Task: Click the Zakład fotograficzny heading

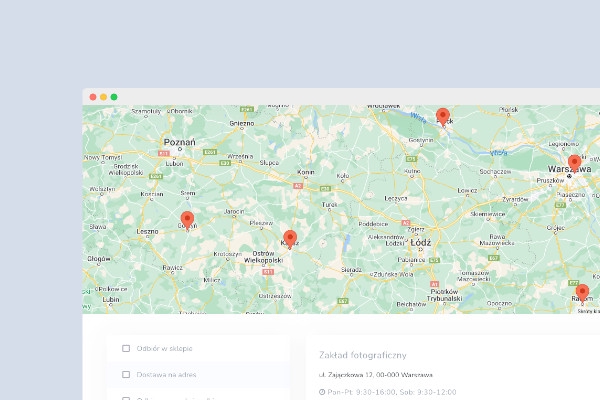Action: pyautogui.click(x=362, y=355)
